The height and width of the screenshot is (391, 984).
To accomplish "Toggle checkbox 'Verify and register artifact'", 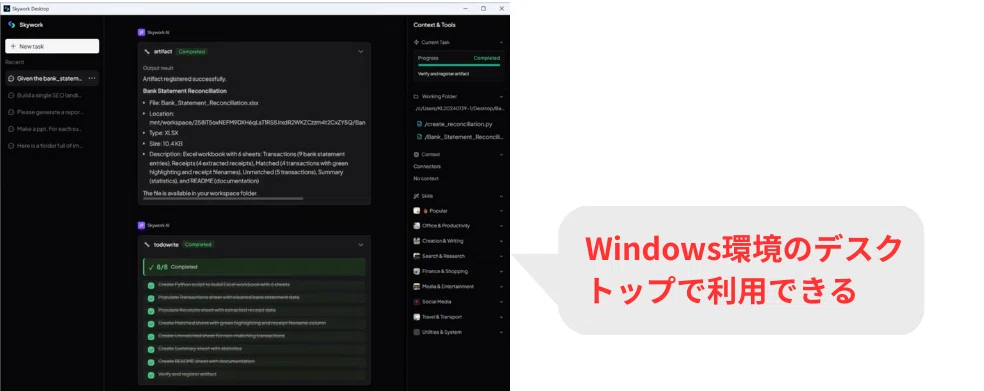I will point(151,375).
